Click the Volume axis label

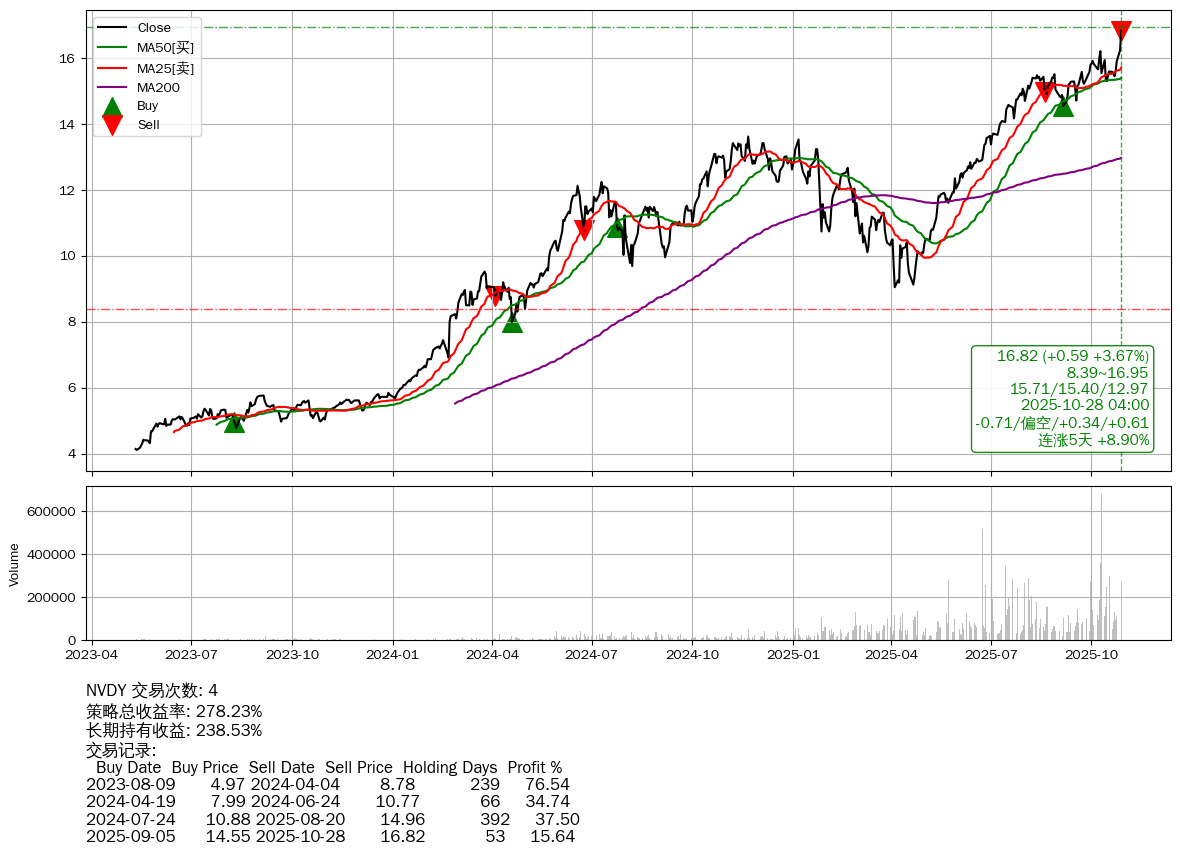[x=14, y=564]
